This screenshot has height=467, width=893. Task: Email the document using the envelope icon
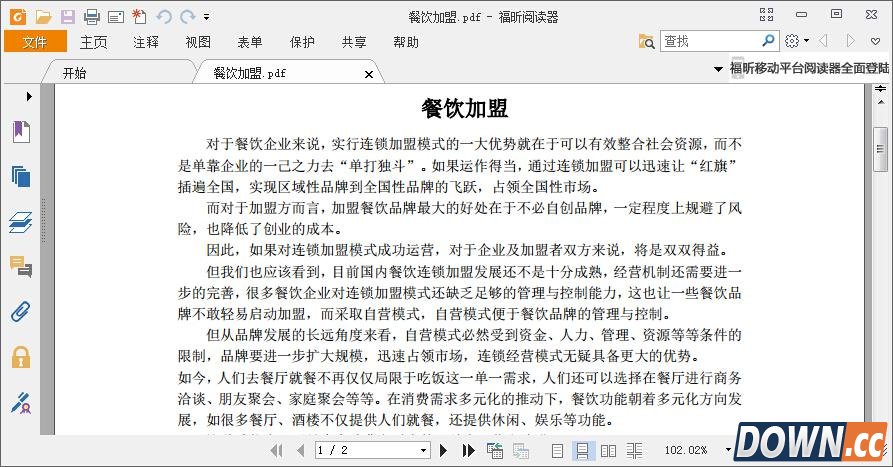pyautogui.click(x=116, y=17)
